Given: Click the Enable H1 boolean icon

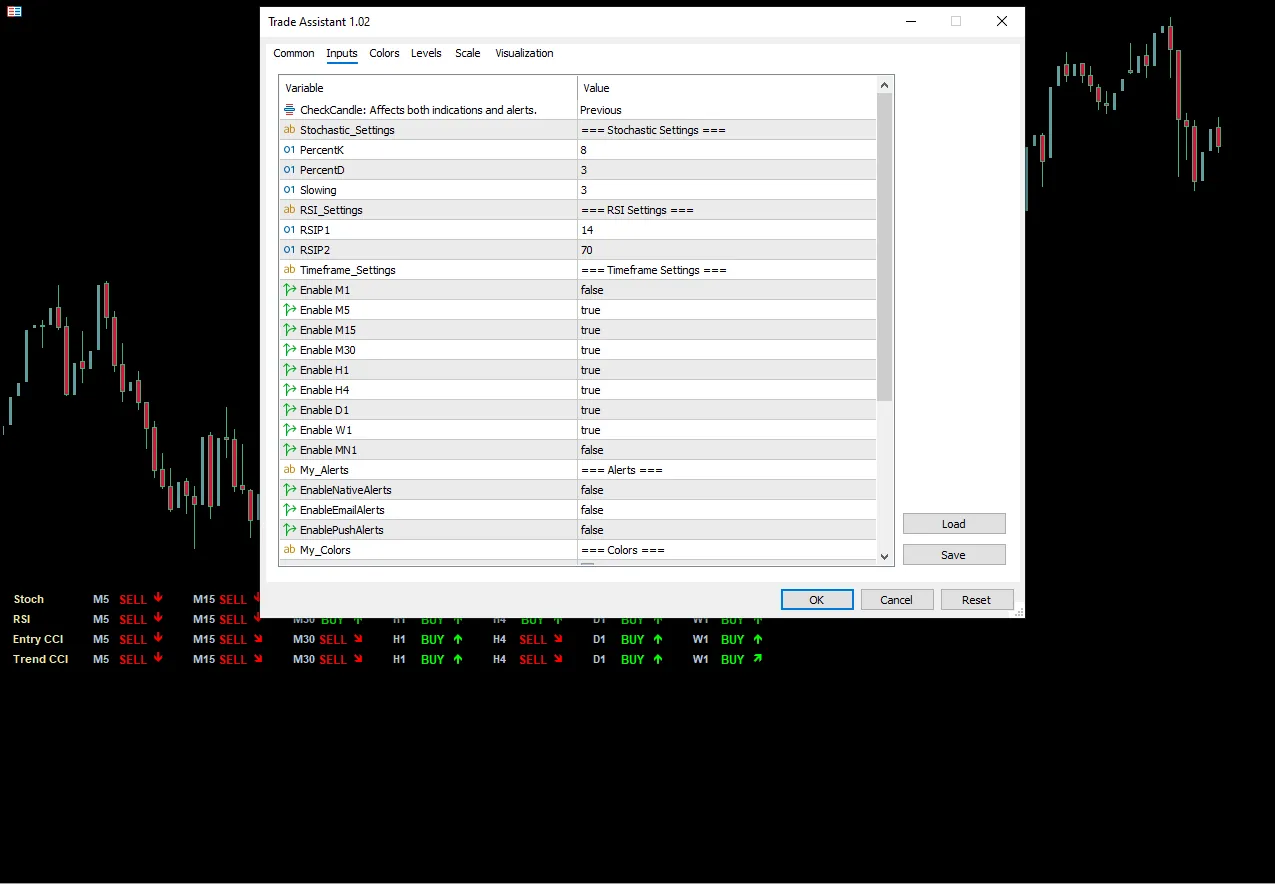Looking at the screenshot, I should point(290,370).
